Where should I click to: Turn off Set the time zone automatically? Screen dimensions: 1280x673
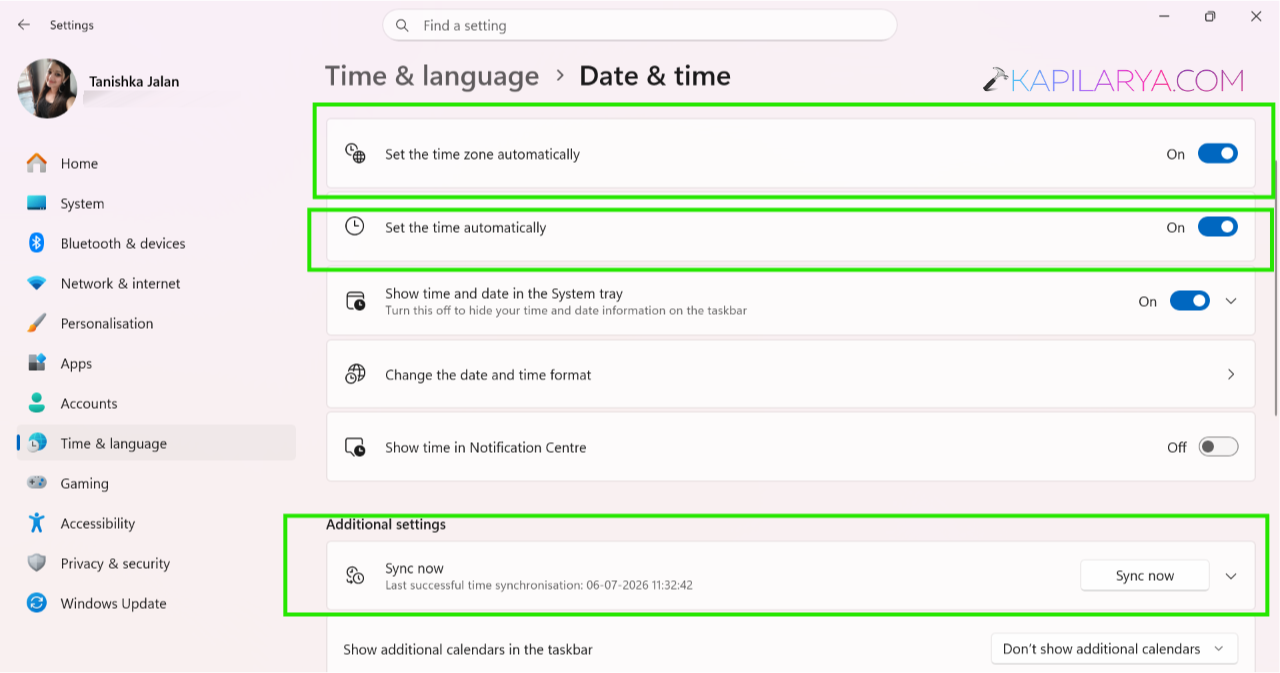click(1217, 154)
